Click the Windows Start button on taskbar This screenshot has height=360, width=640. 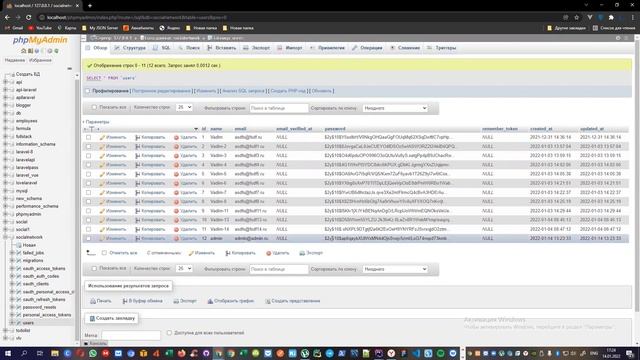(7, 353)
